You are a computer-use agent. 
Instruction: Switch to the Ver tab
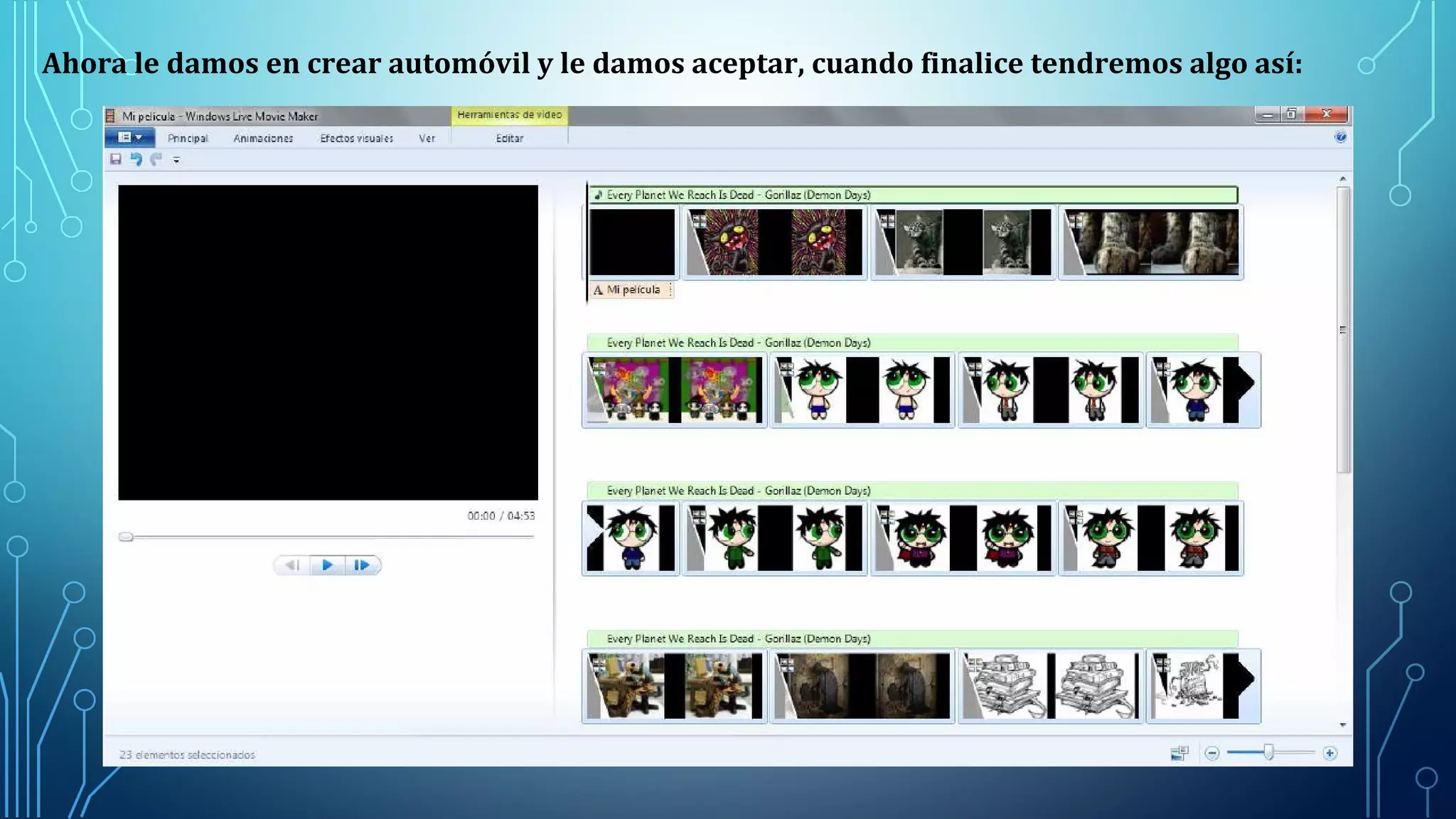tap(427, 139)
